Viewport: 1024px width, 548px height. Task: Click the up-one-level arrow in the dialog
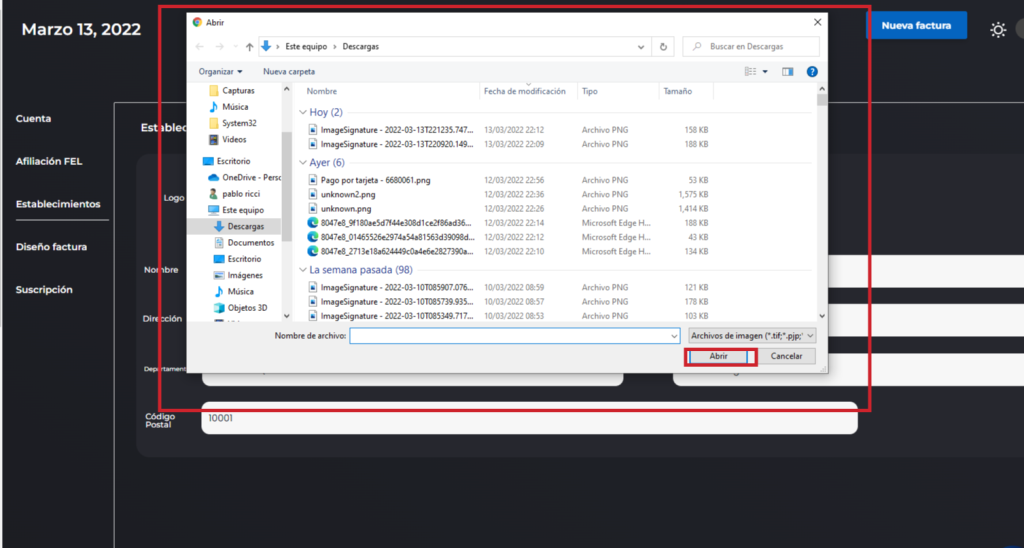coord(249,46)
